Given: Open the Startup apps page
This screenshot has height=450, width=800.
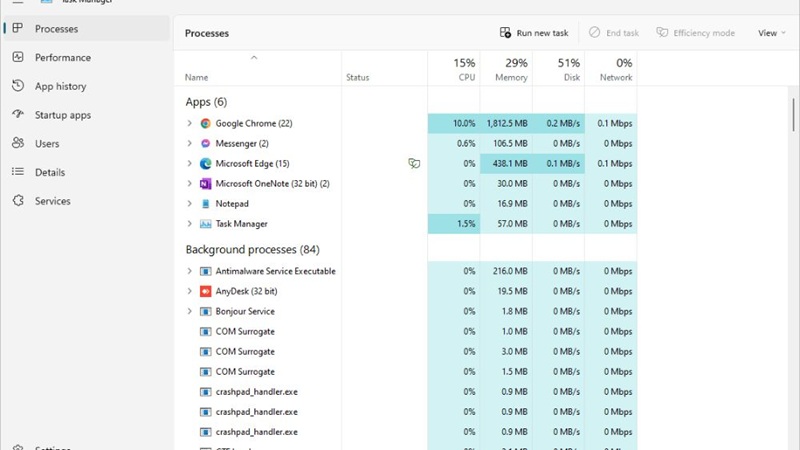Looking at the screenshot, I should tap(62, 115).
